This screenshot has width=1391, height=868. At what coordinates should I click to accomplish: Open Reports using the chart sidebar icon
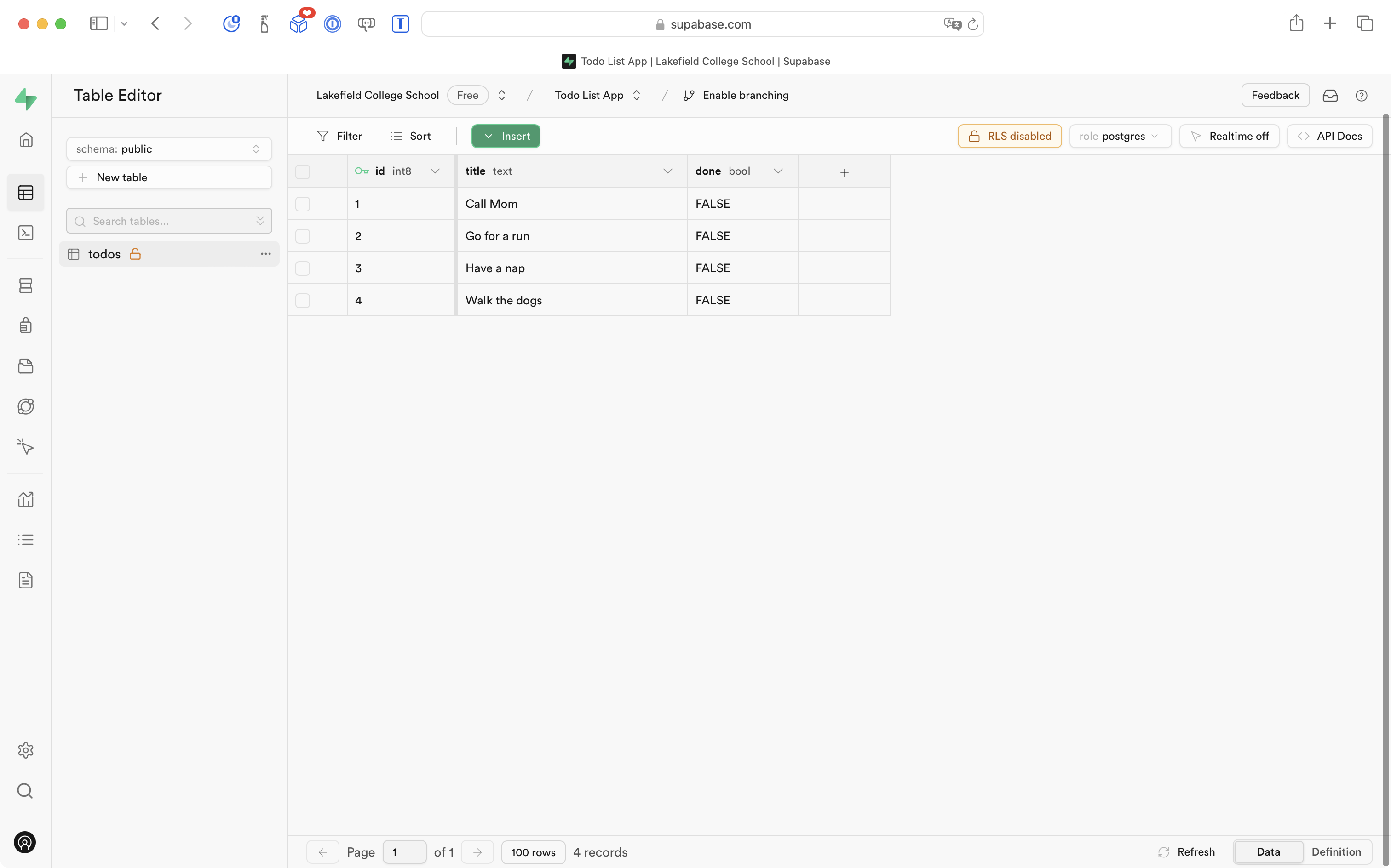click(26, 499)
